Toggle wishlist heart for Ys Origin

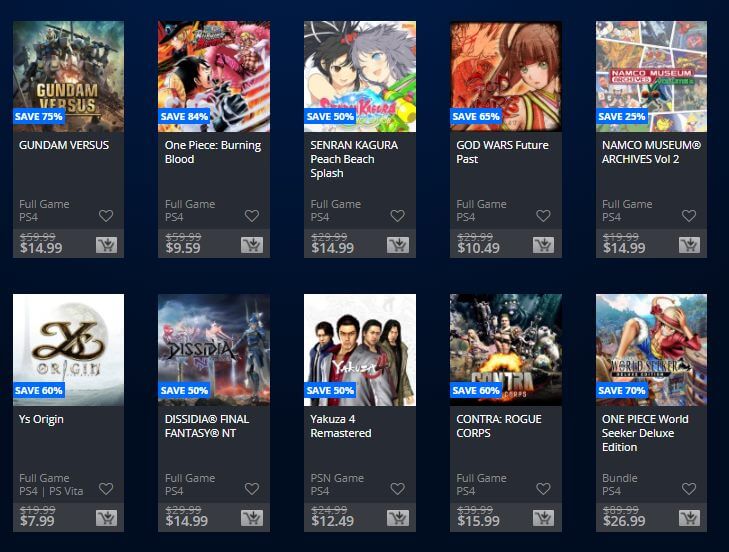pos(106,489)
